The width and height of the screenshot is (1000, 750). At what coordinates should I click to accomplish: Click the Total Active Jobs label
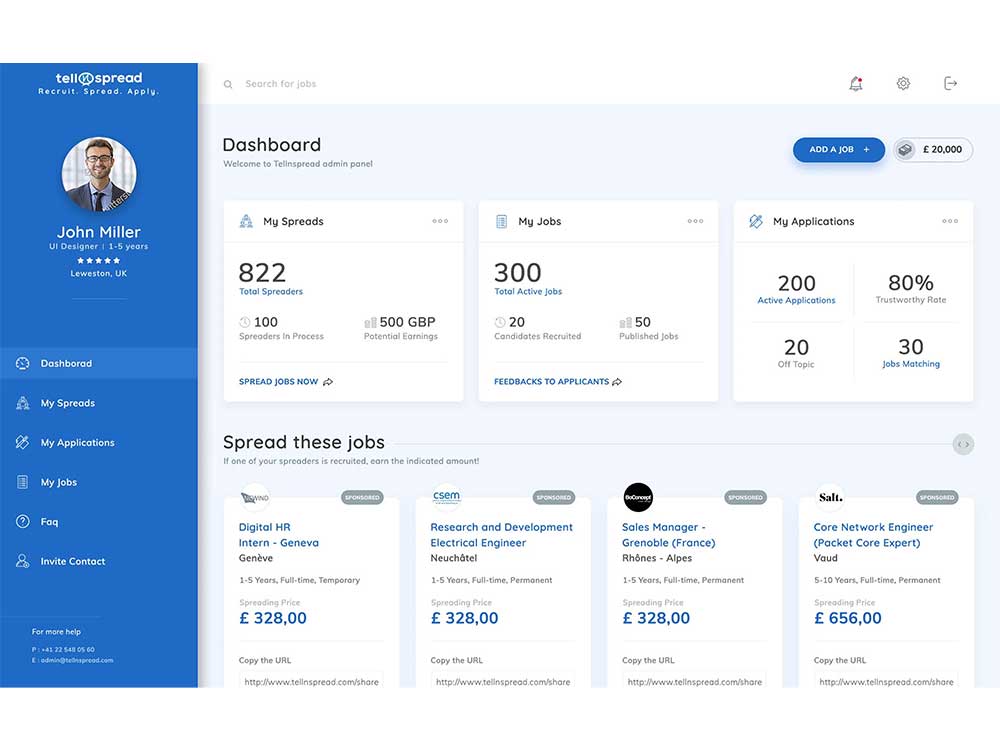click(x=528, y=291)
